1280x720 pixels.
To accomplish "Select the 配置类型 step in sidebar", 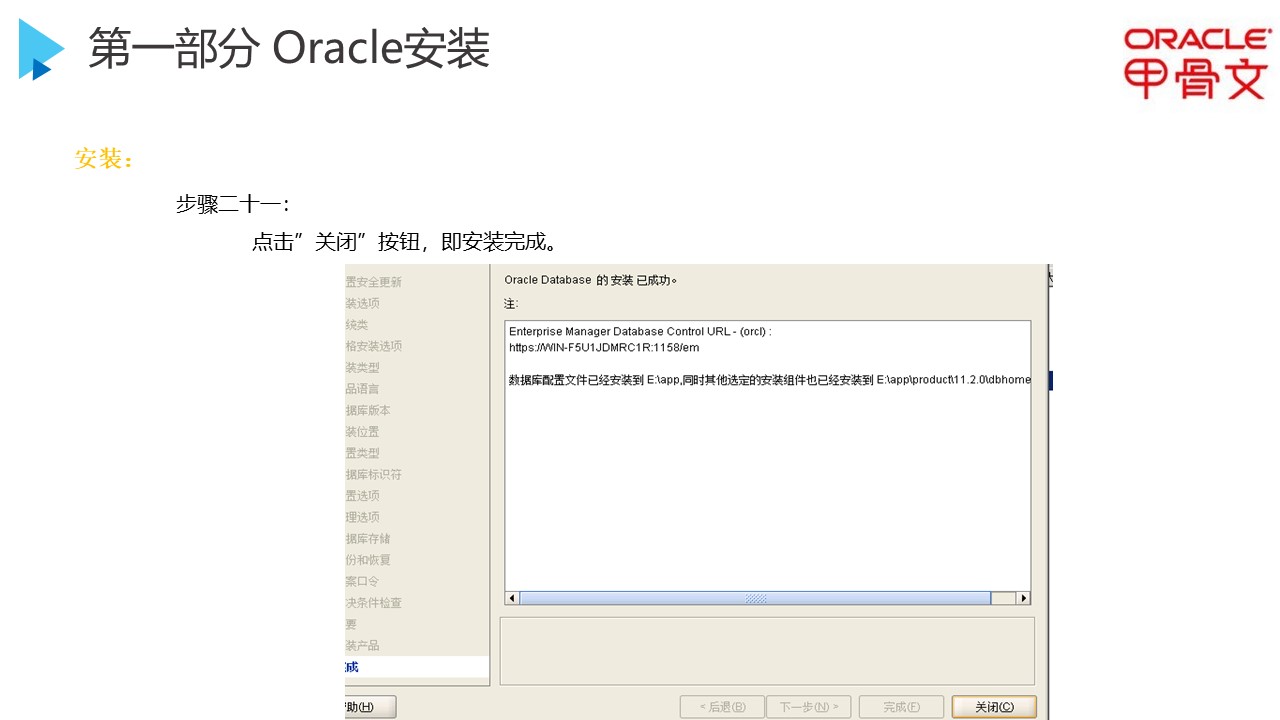I will 362,453.
